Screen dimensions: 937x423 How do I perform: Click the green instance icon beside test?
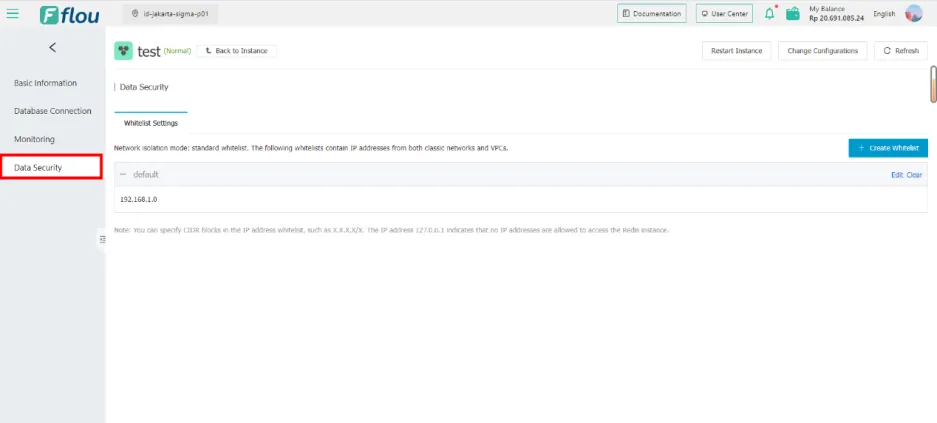123,51
